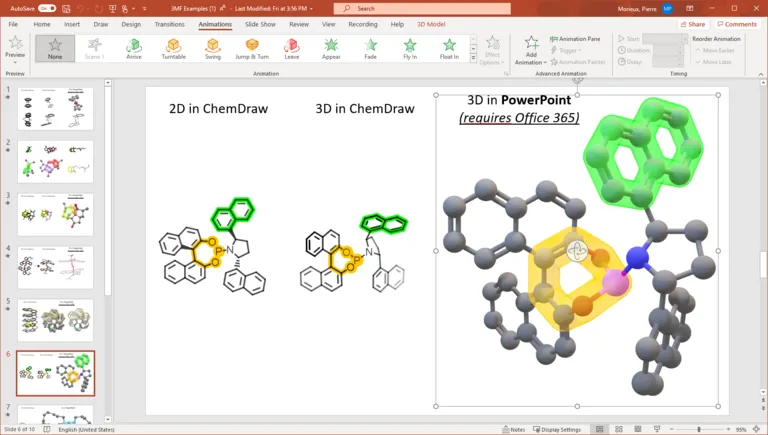
Task: Click Add Animation button
Action: pos(530,50)
